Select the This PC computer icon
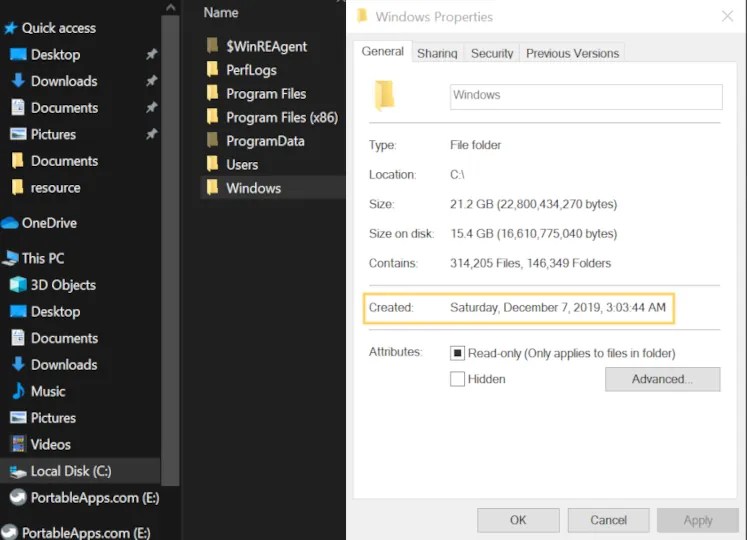The image size is (747, 540). (10, 258)
